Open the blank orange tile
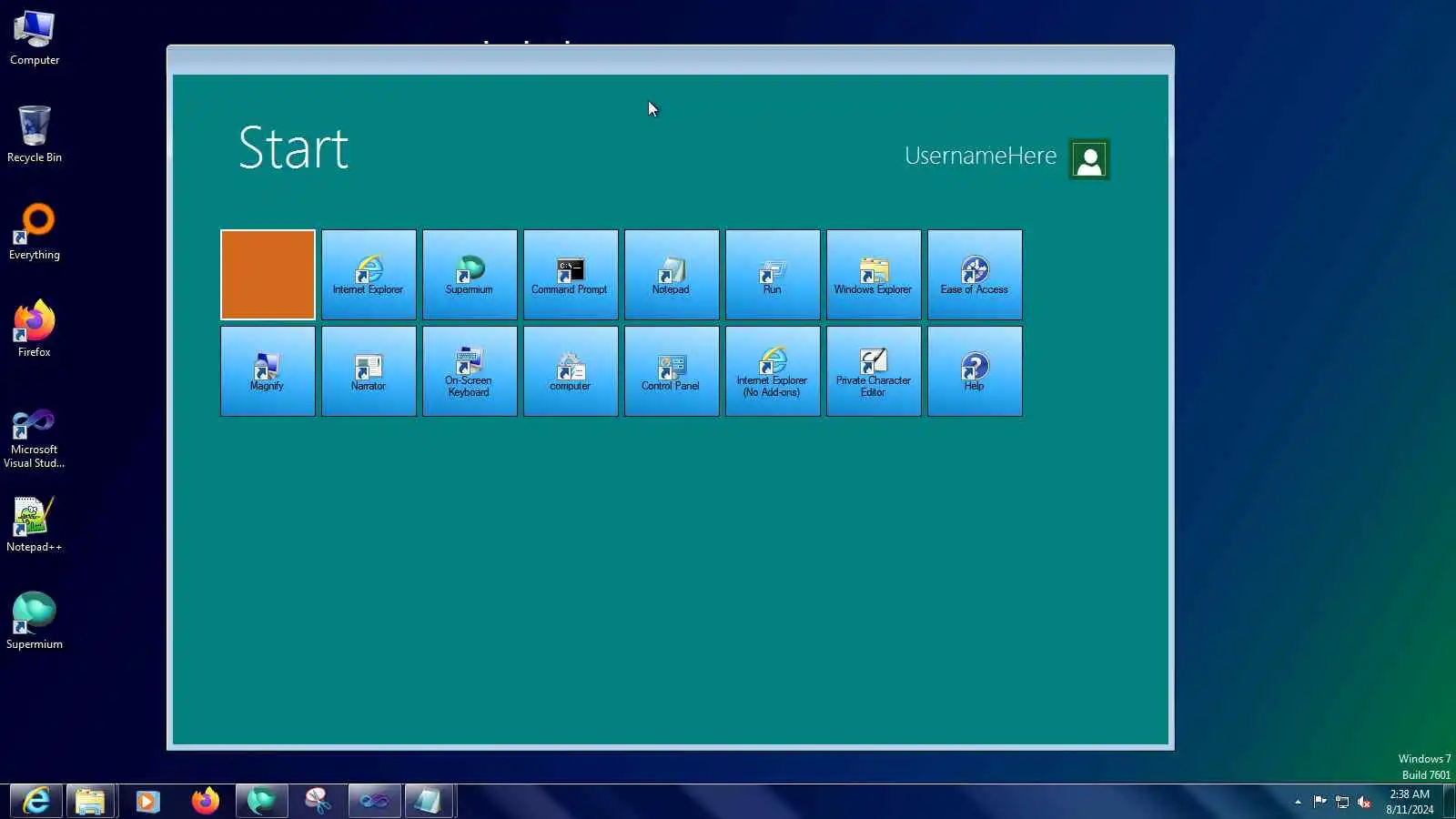Screen dimensions: 1456x819 pos(268,275)
